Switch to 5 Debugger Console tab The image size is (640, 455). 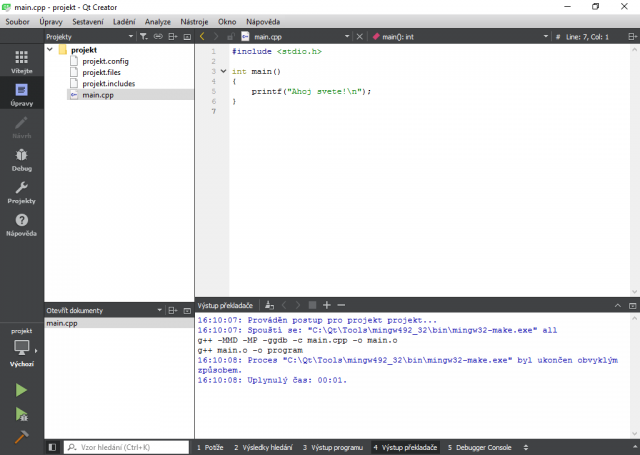coord(479,447)
